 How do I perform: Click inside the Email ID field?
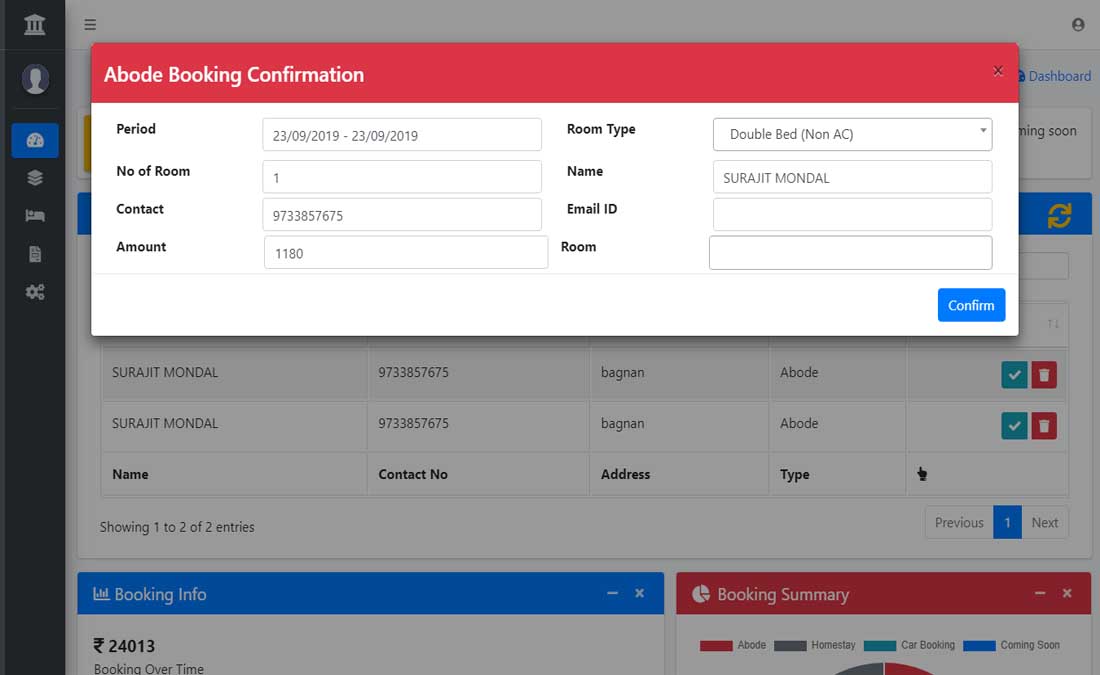pos(851,214)
